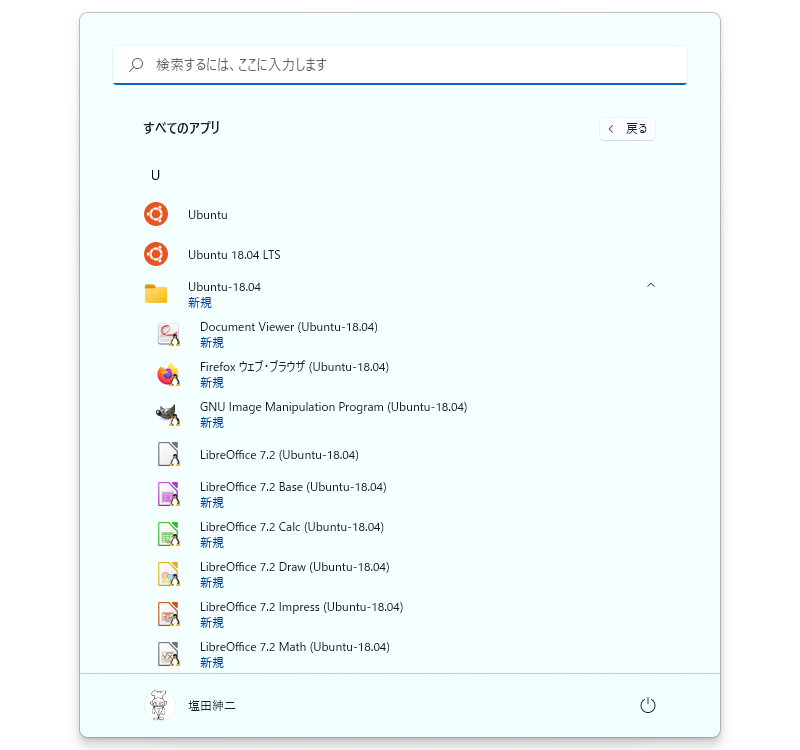Click the 戻る back button
Viewport: 800px width, 750px height.
click(x=627, y=129)
